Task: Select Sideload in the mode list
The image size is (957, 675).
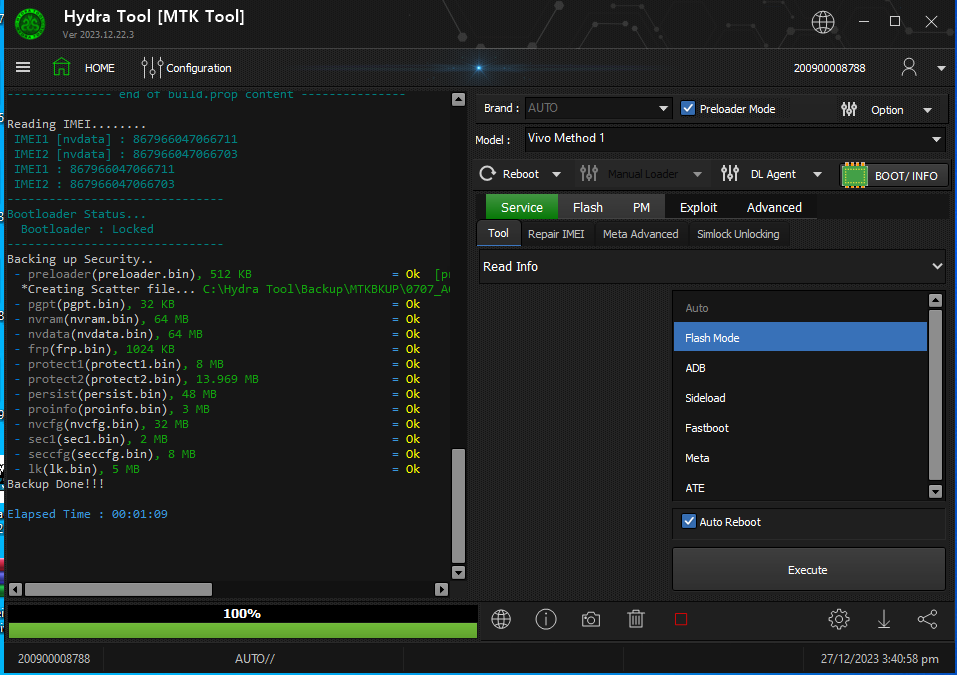Action: (800, 398)
